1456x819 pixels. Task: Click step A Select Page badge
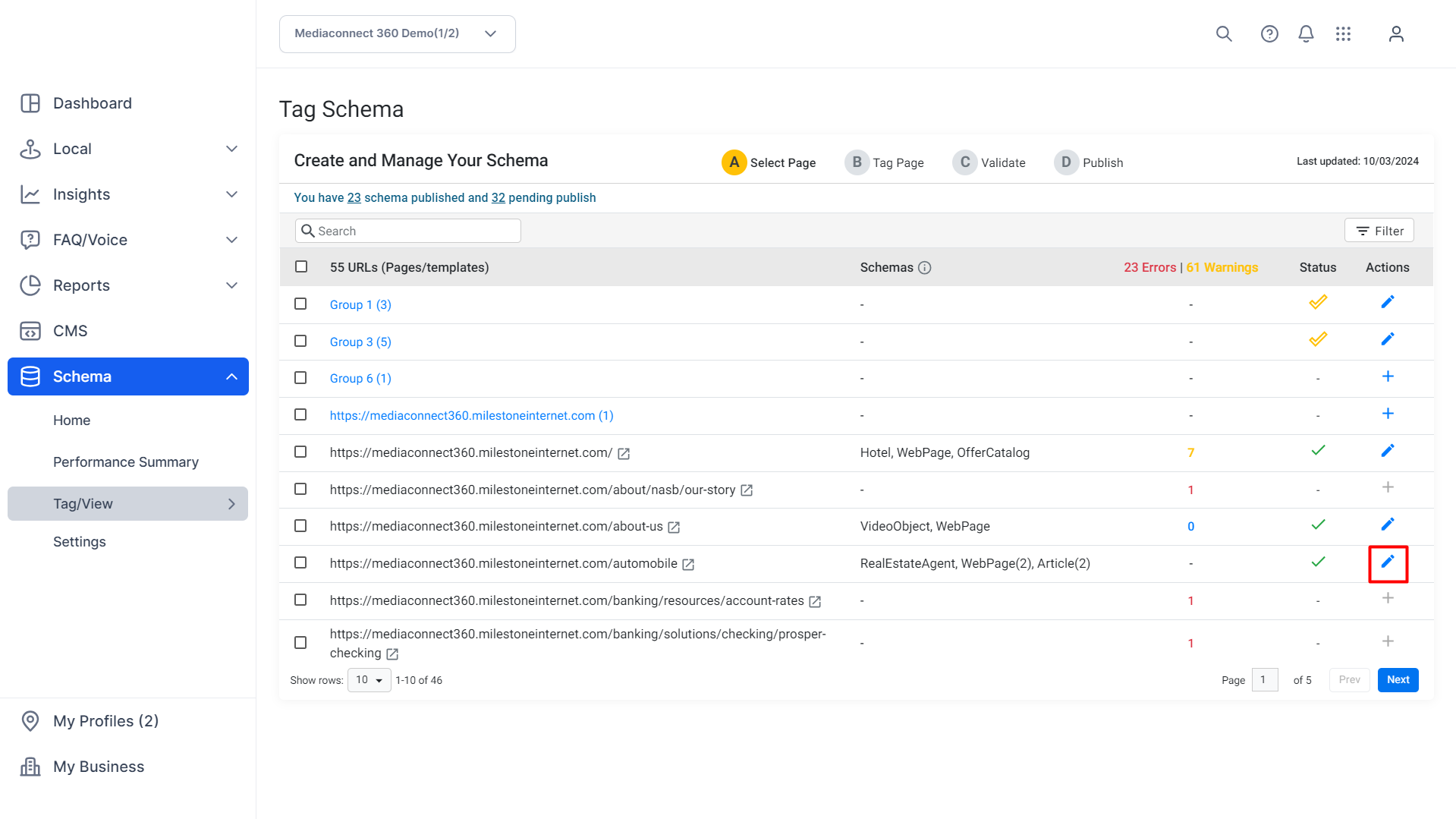(x=734, y=162)
